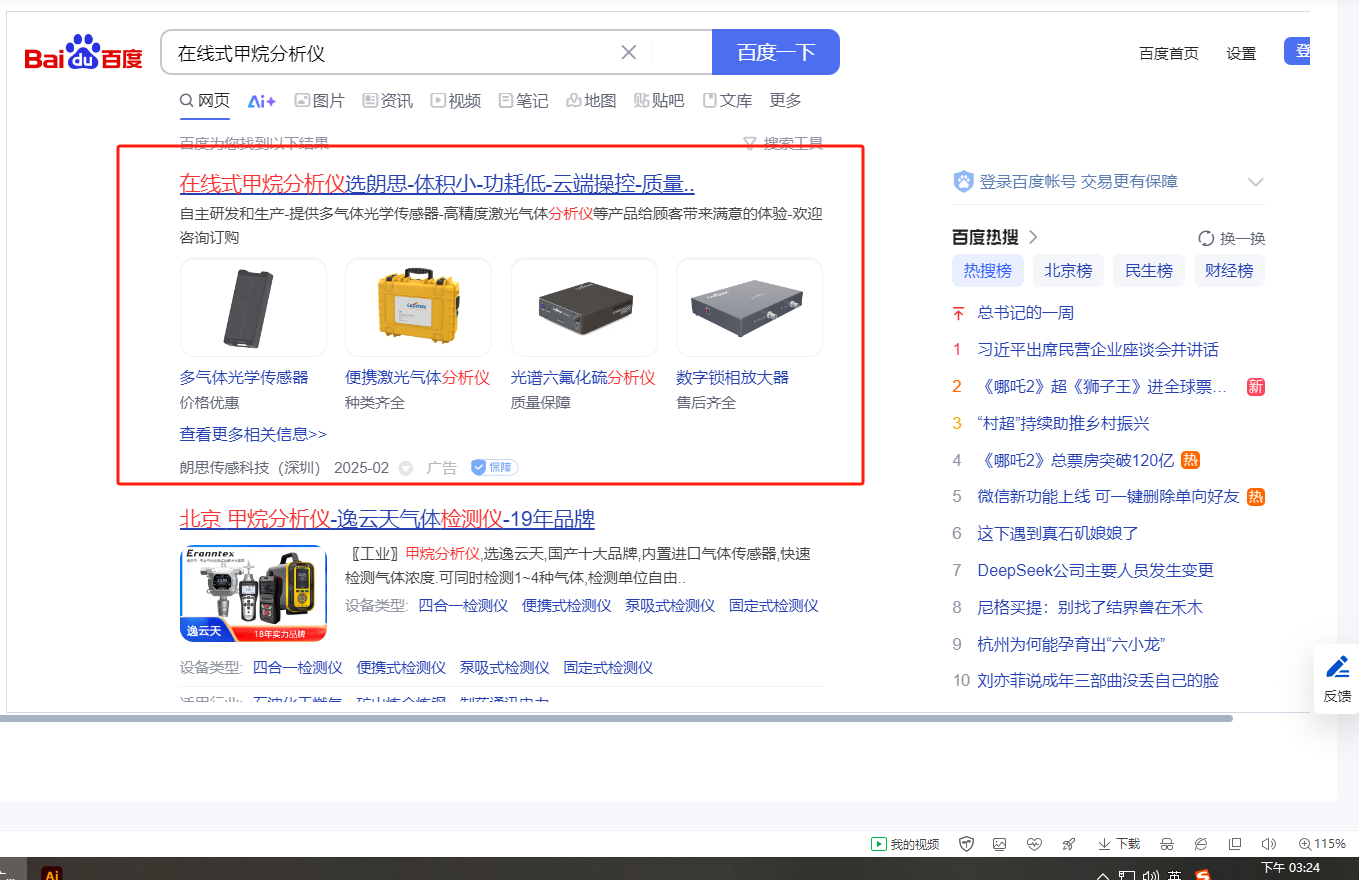Click the Baidu logo
Screen dimensions: 1359x880
[84, 52]
